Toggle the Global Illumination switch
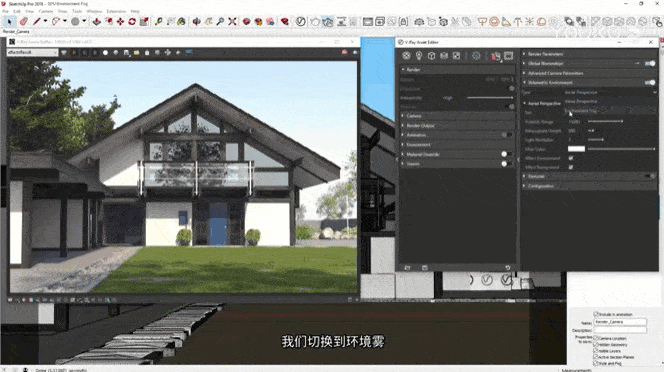The image size is (664, 372). click(x=650, y=64)
